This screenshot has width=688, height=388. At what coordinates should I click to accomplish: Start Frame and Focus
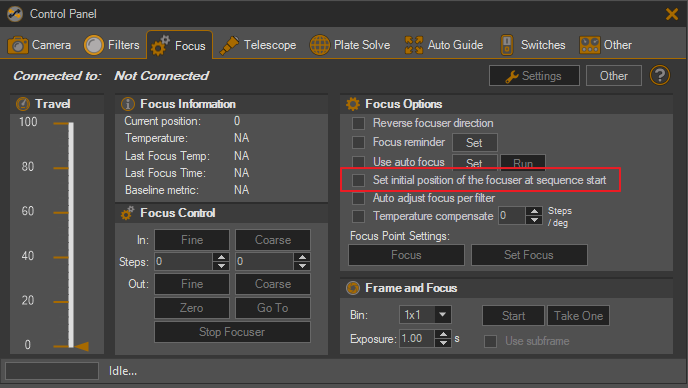(513, 316)
